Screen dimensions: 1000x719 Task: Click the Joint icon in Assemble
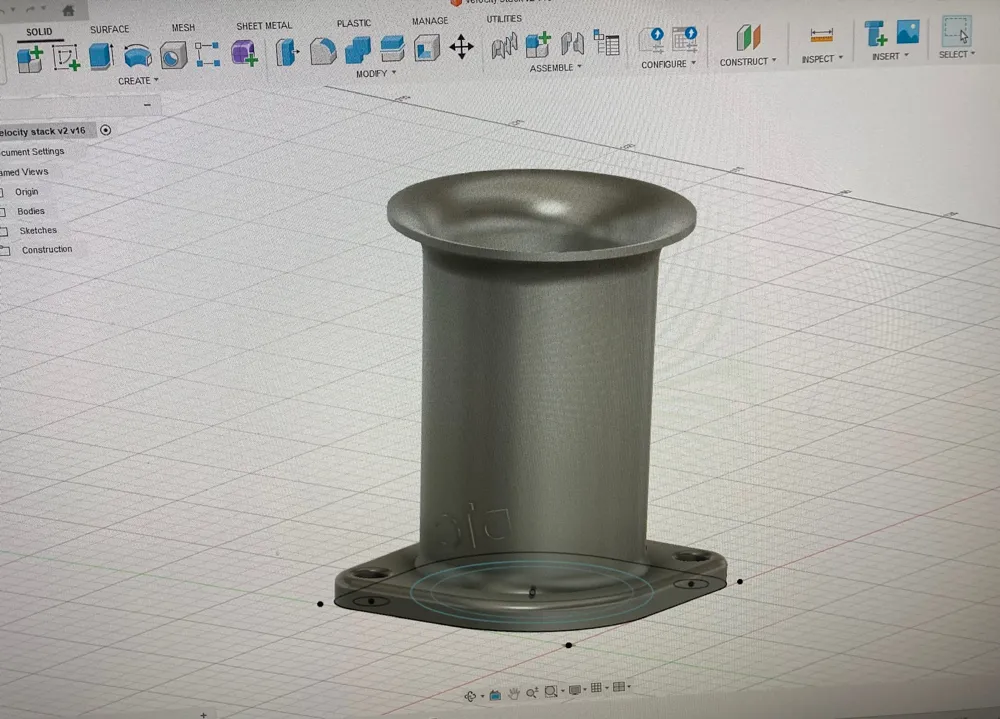(504, 46)
